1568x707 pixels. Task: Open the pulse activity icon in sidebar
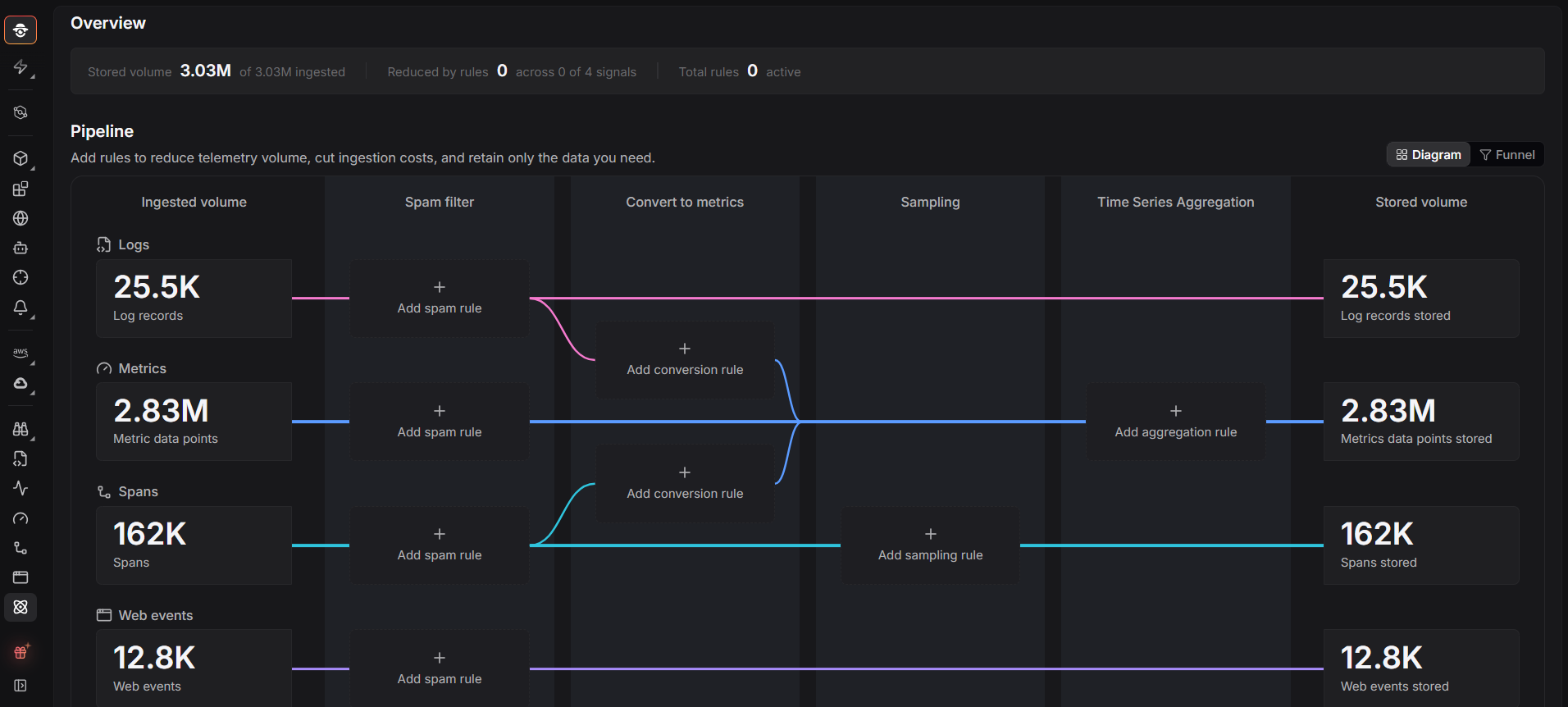[21, 488]
